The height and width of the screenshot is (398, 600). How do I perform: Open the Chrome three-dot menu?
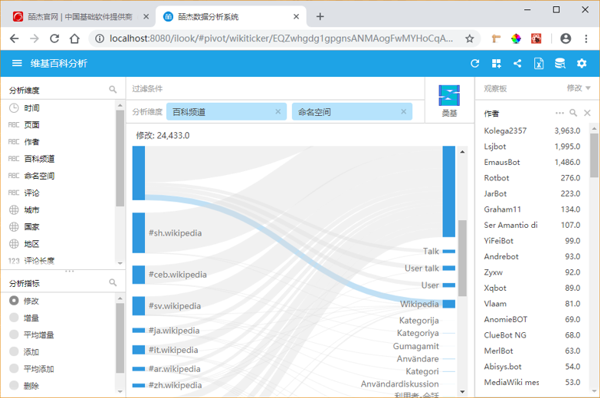coord(586,39)
